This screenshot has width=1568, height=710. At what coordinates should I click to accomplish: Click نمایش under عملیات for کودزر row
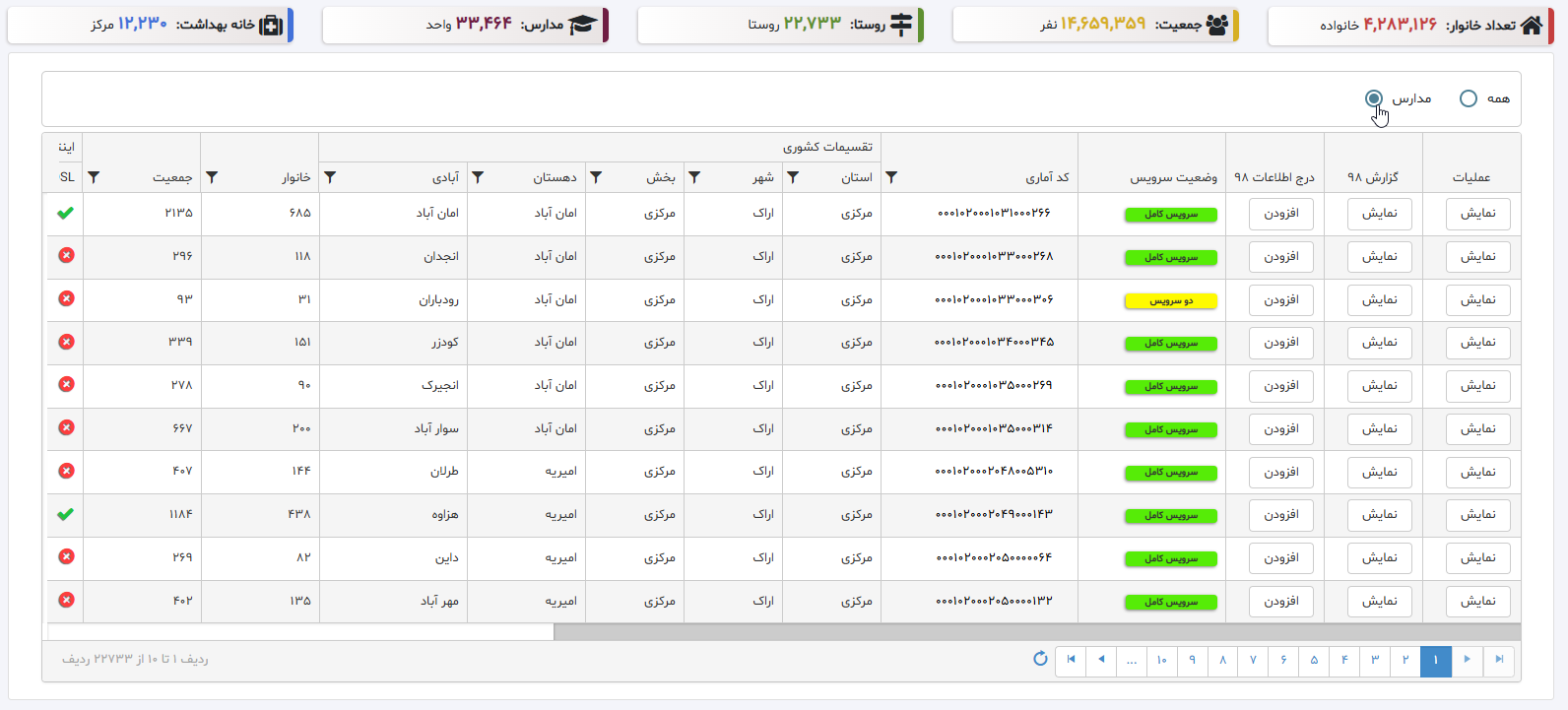pos(1477,343)
